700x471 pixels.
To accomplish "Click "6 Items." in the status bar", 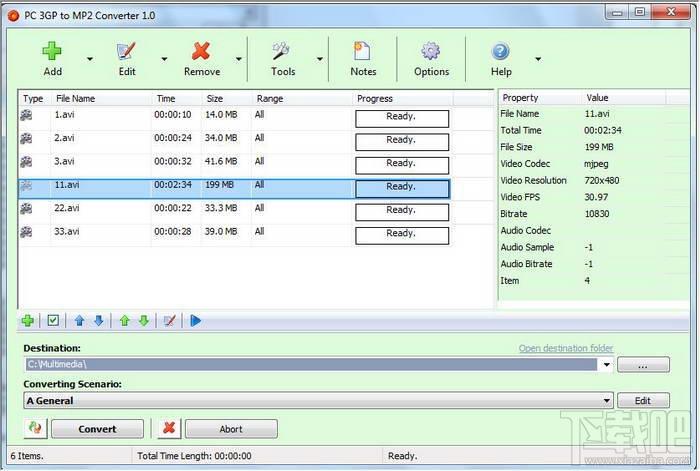I will coord(27,456).
